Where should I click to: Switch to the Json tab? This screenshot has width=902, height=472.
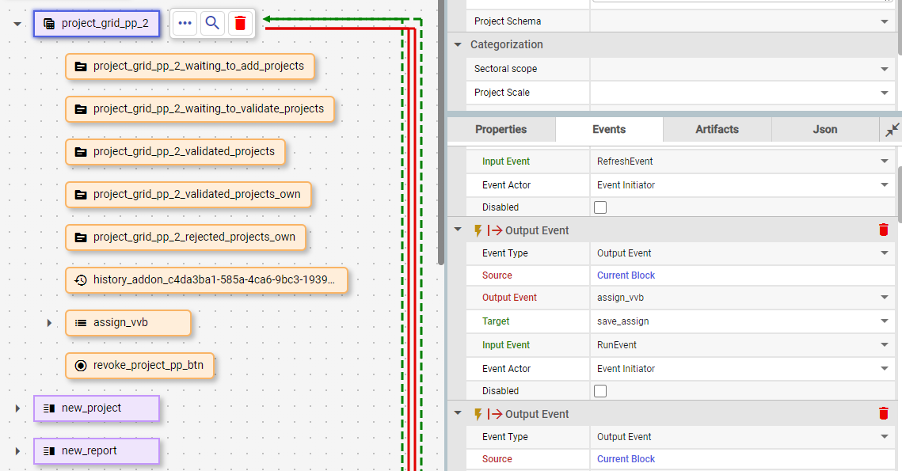coord(825,130)
